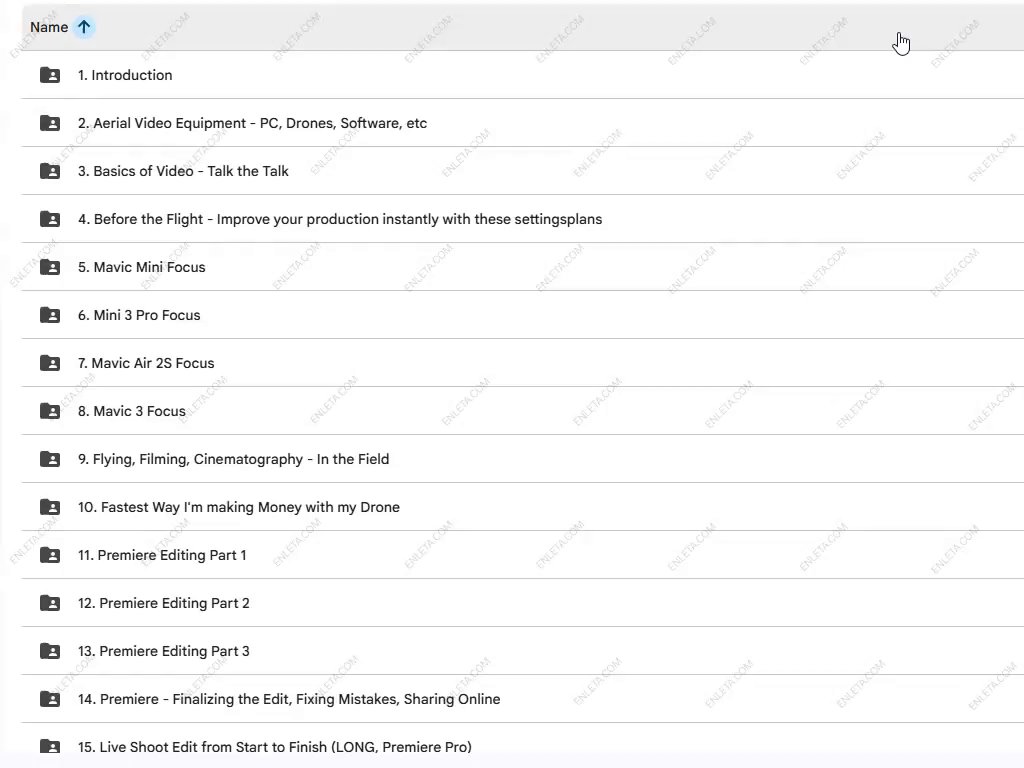
Task: Open 14. Premiere - Finalizing the Edit folder
Action: (289, 699)
